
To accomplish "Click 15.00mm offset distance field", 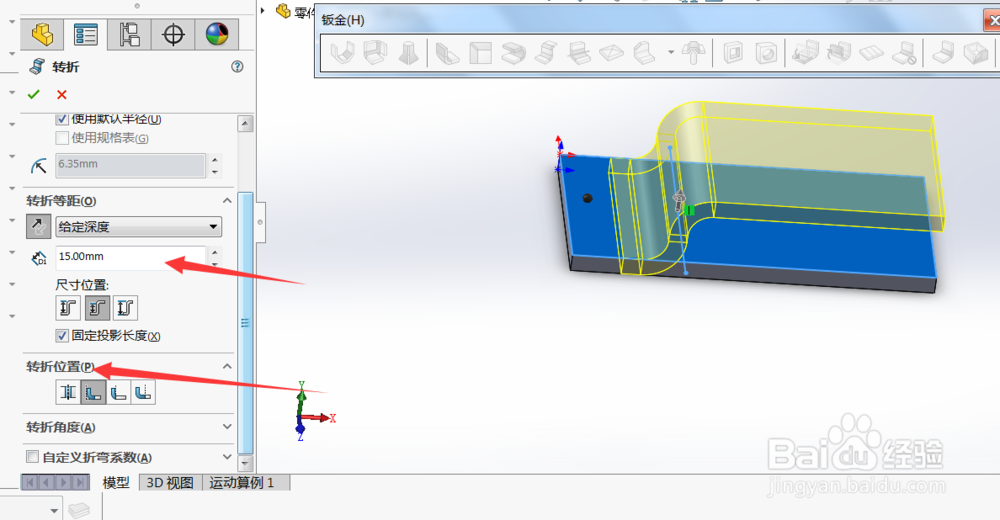I will point(131,256).
